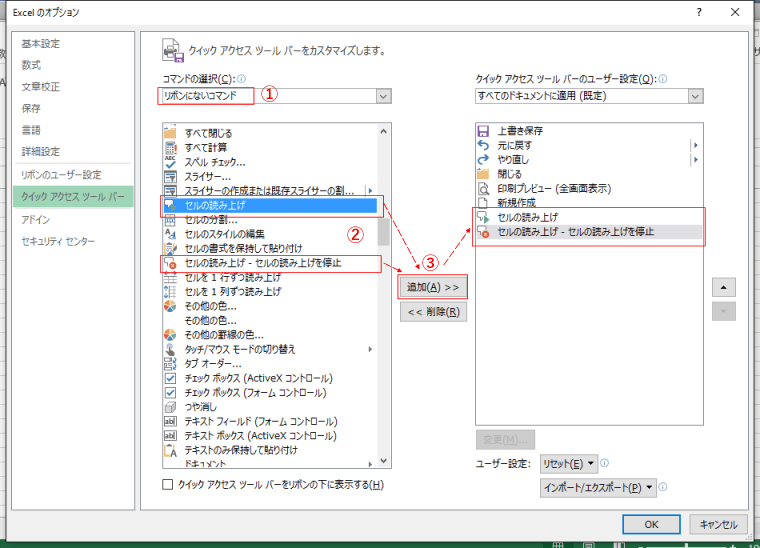Click the 追加(A) >> button

coord(433,287)
